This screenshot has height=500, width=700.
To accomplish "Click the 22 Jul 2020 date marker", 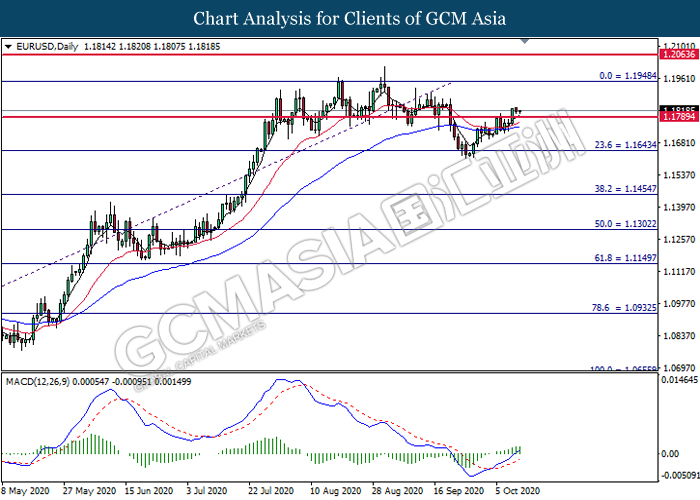I will pos(271,491).
